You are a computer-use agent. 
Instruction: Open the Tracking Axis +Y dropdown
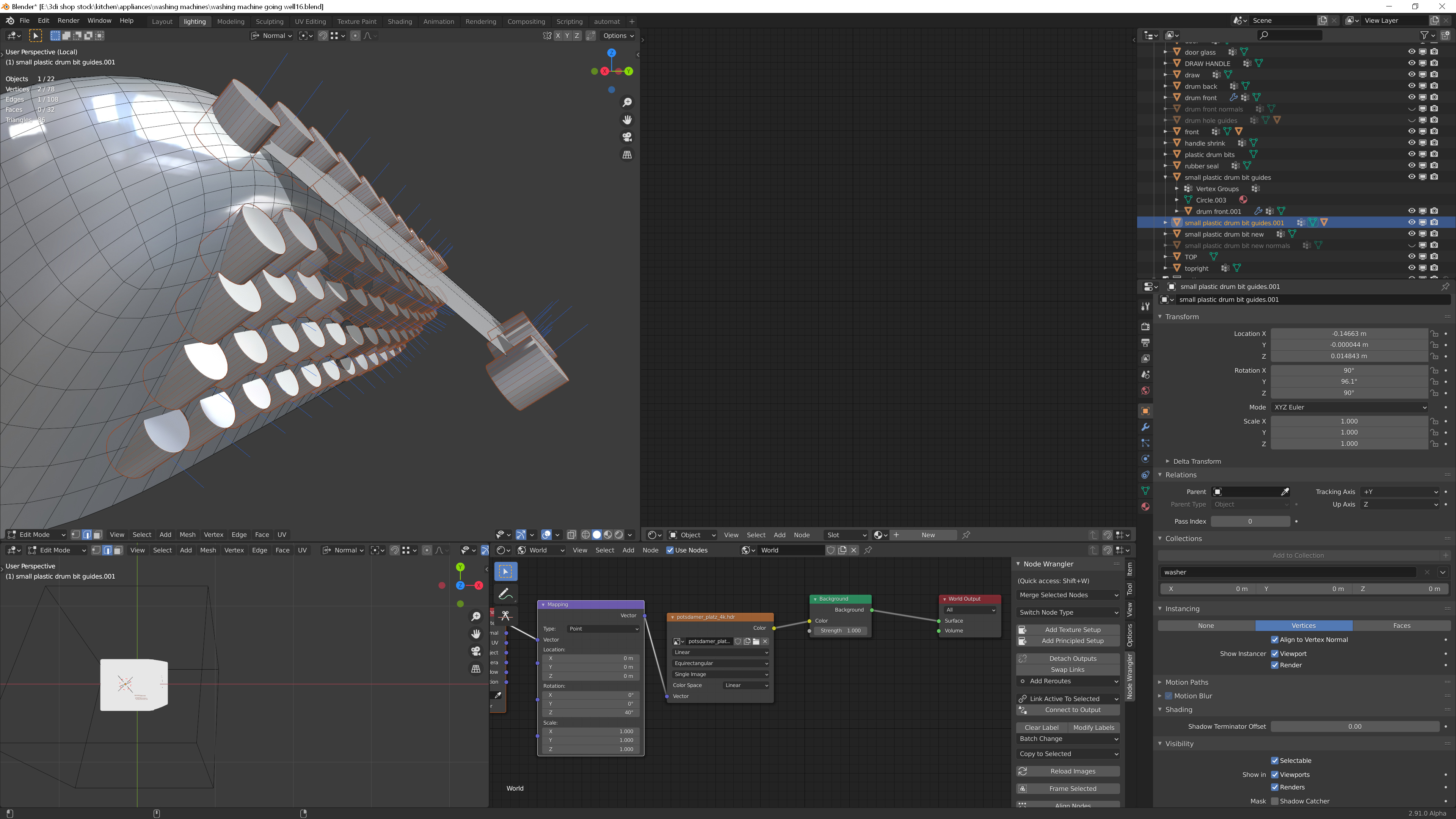click(x=1400, y=492)
